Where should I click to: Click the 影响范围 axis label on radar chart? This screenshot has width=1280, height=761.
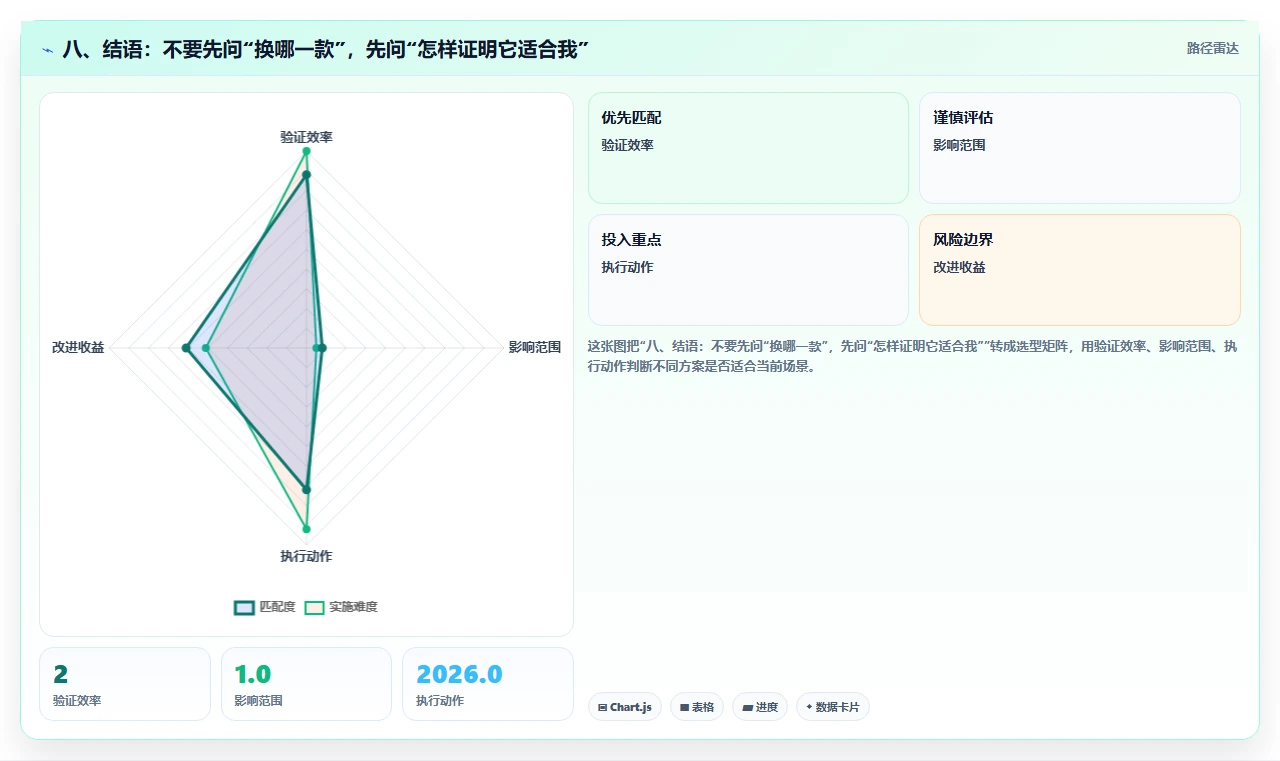pyautogui.click(x=535, y=348)
